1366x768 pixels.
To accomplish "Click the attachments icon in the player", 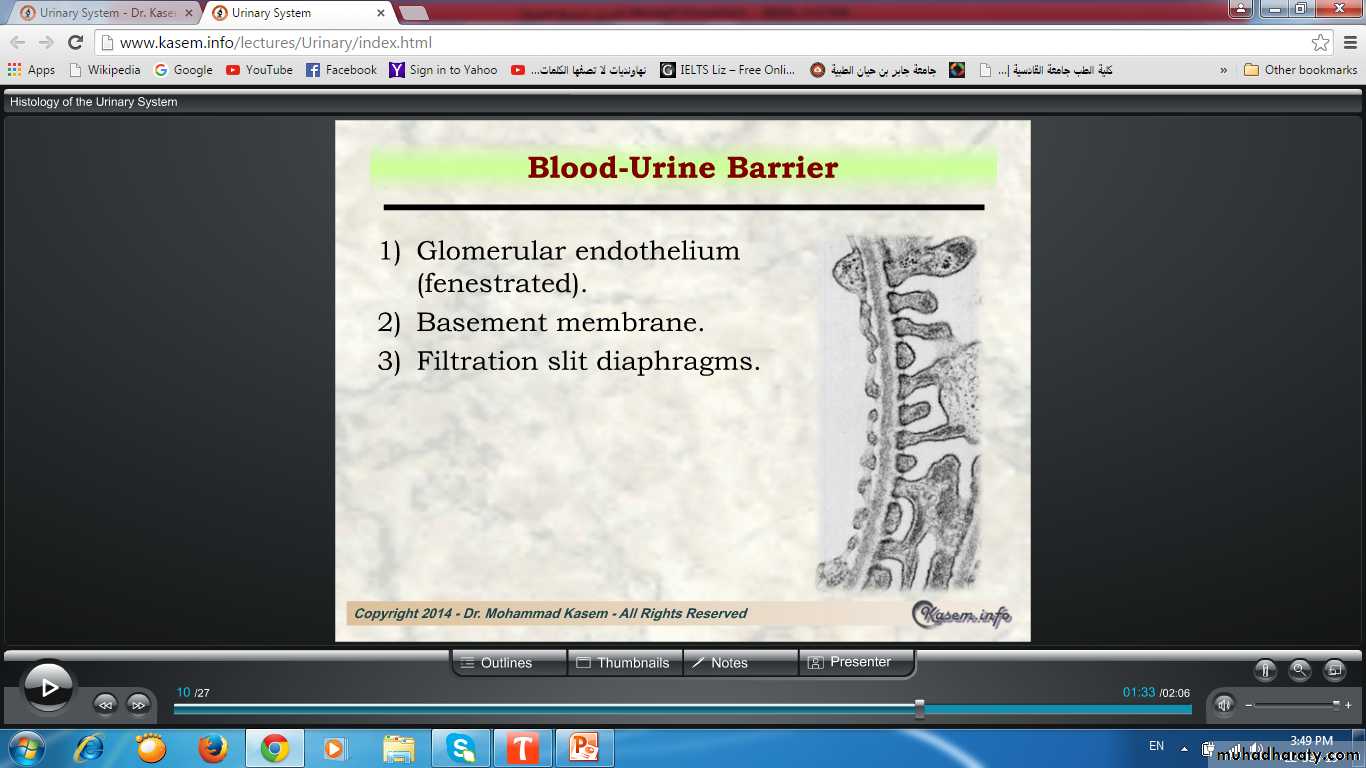I will [x=1265, y=670].
